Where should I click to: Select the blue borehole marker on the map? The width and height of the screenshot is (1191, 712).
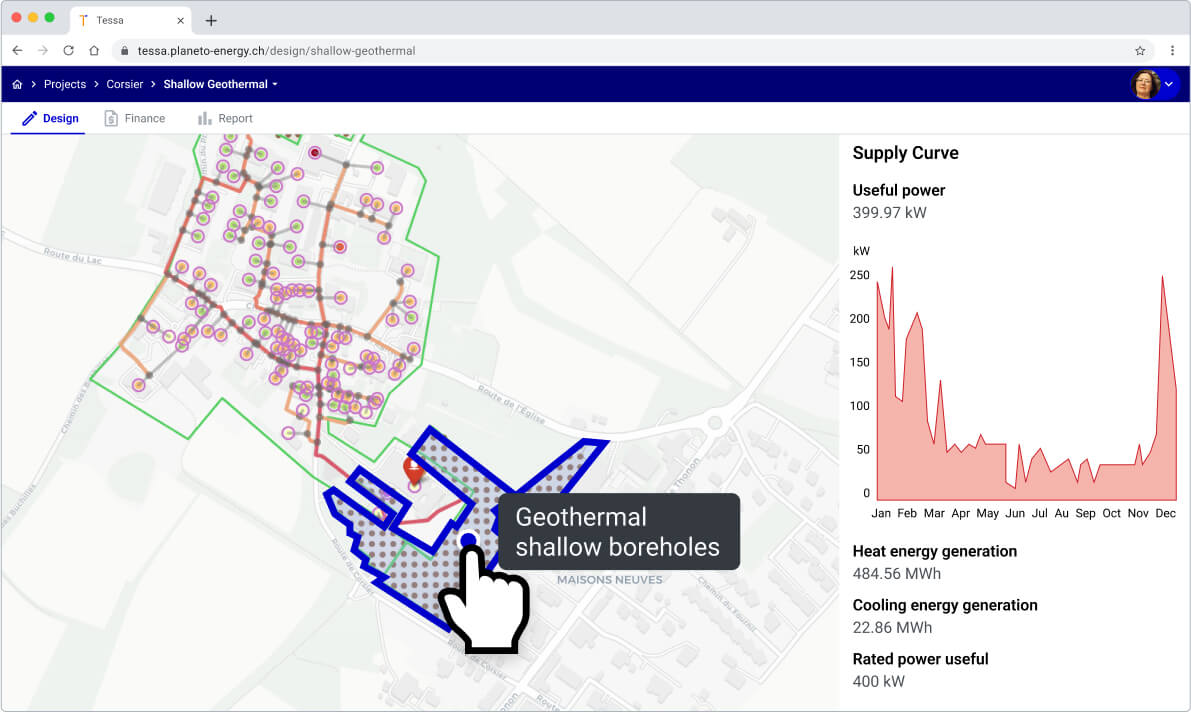click(x=470, y=540)
